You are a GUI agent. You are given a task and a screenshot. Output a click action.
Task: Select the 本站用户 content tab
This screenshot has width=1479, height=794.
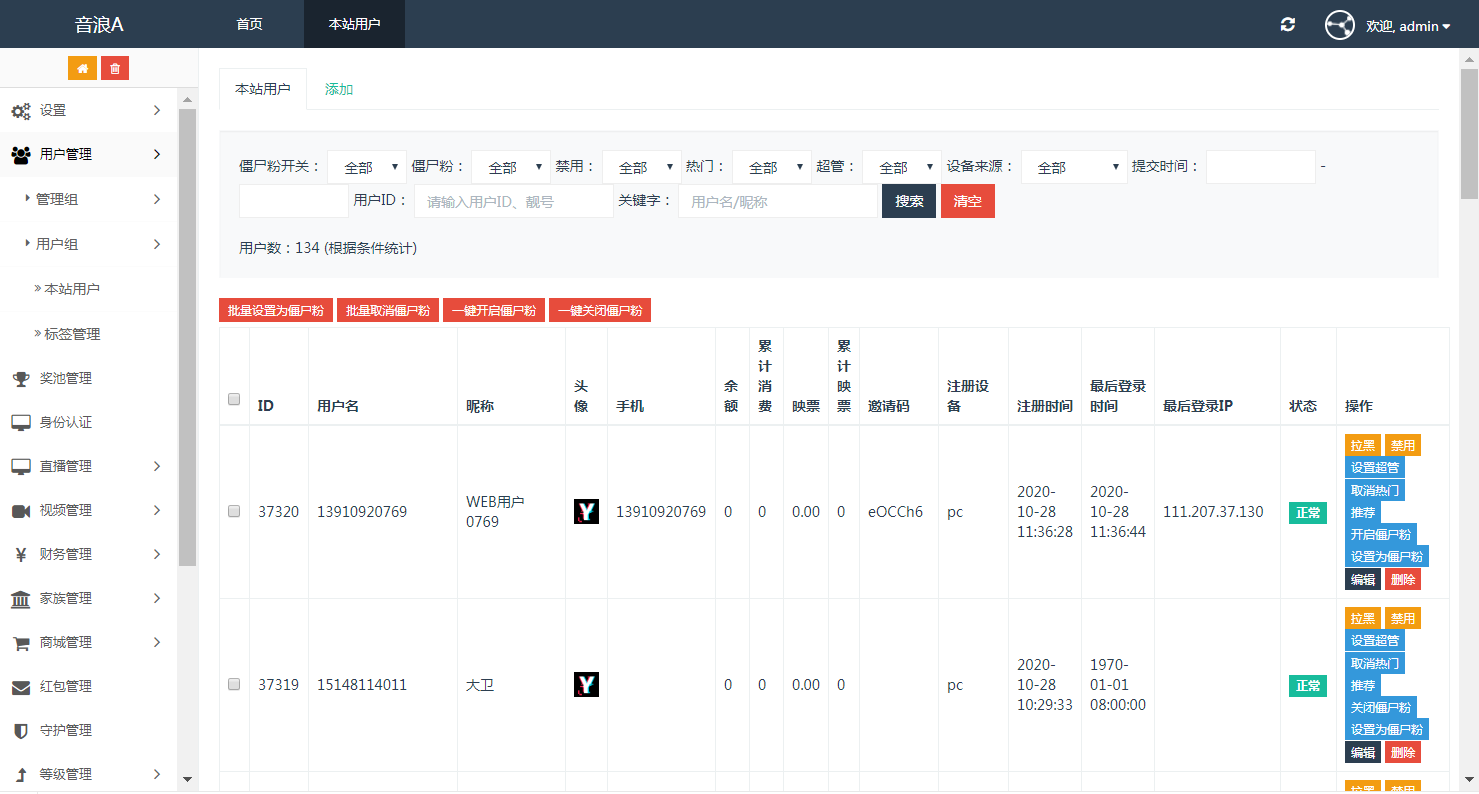point(263,89)
